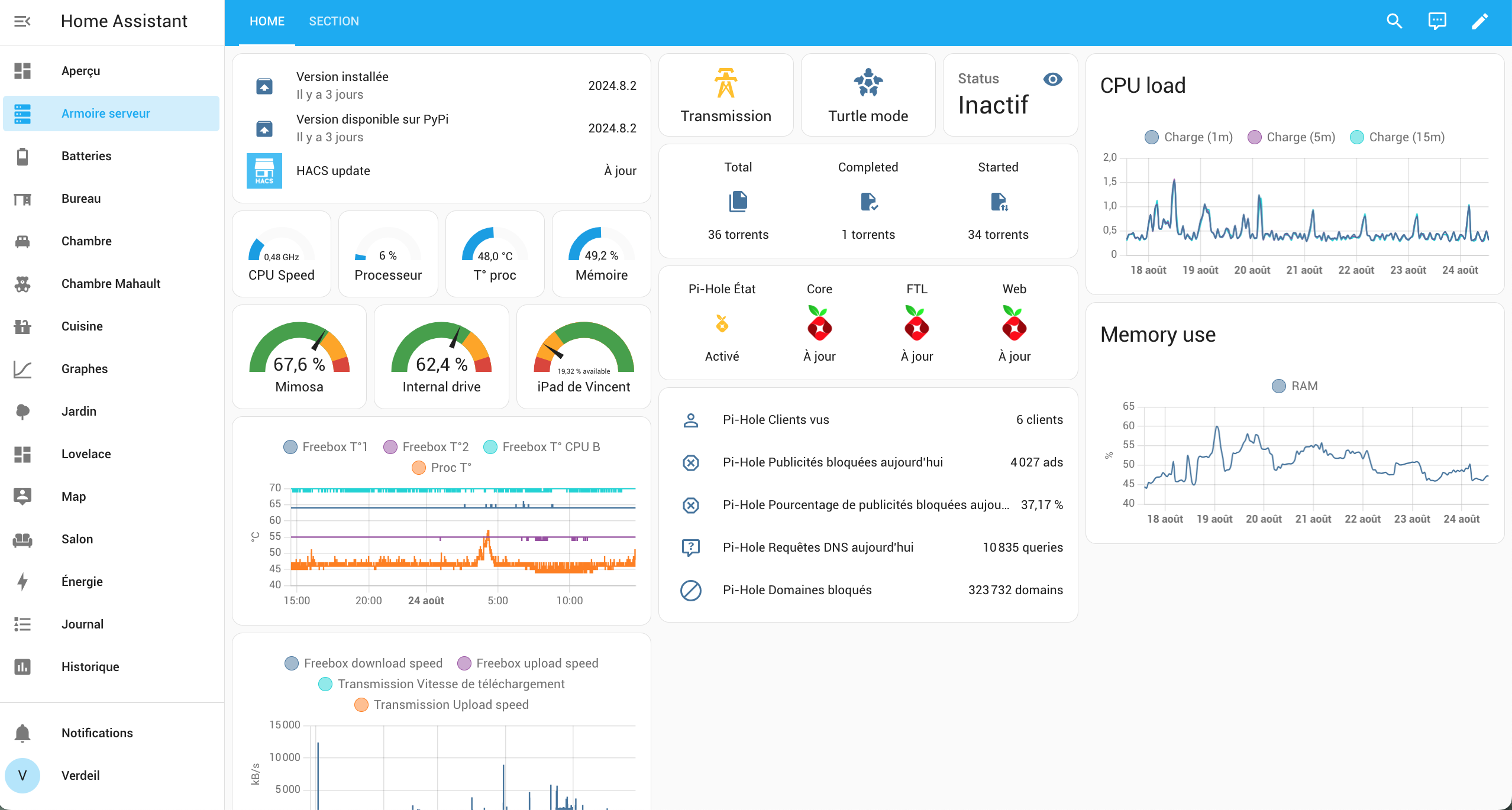Open the Processeur gauge card
This screenshot has width=1512, height=810.
coord(388,254)
